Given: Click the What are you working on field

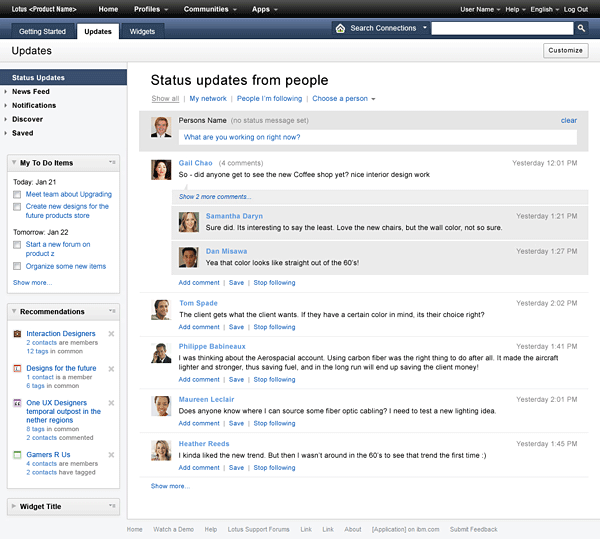Looking at the screenshot, I should 378,137.
